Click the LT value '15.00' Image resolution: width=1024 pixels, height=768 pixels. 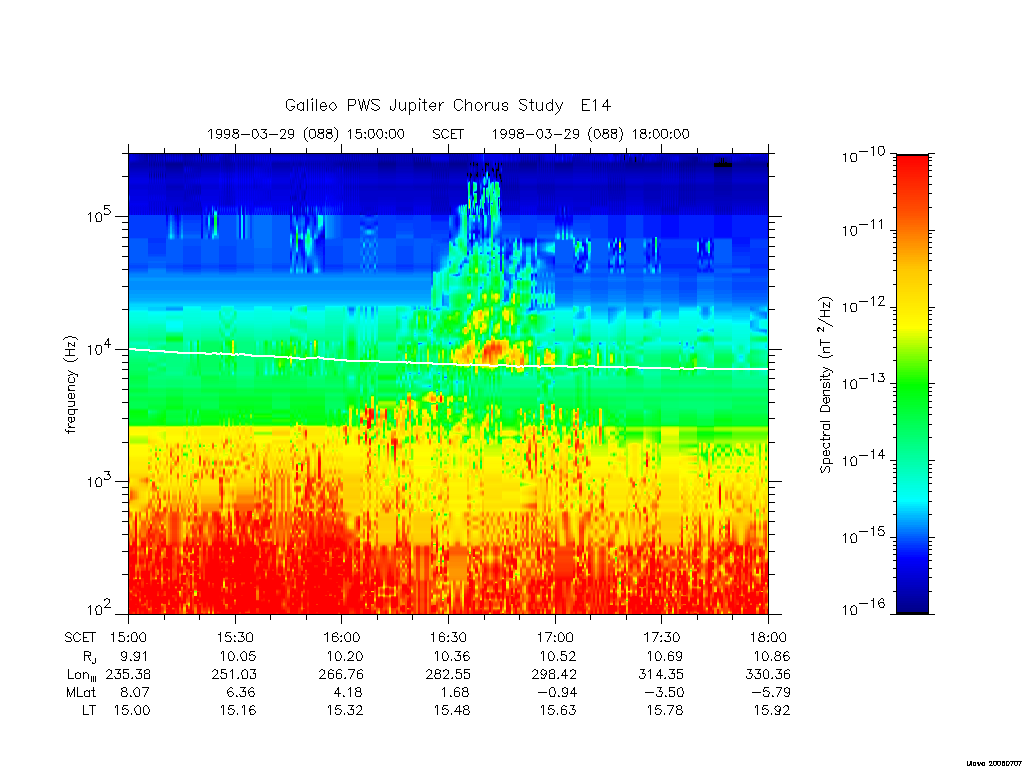point(131,711)
